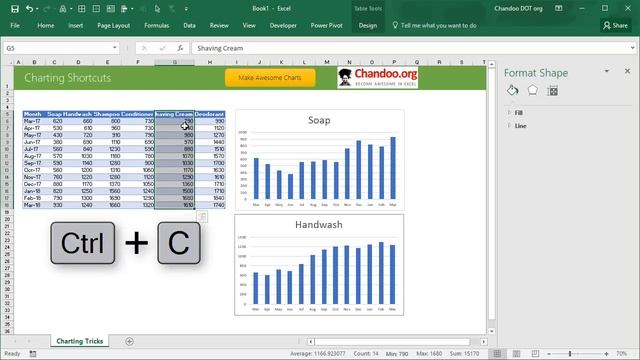Click the Share button

(616, 25)
